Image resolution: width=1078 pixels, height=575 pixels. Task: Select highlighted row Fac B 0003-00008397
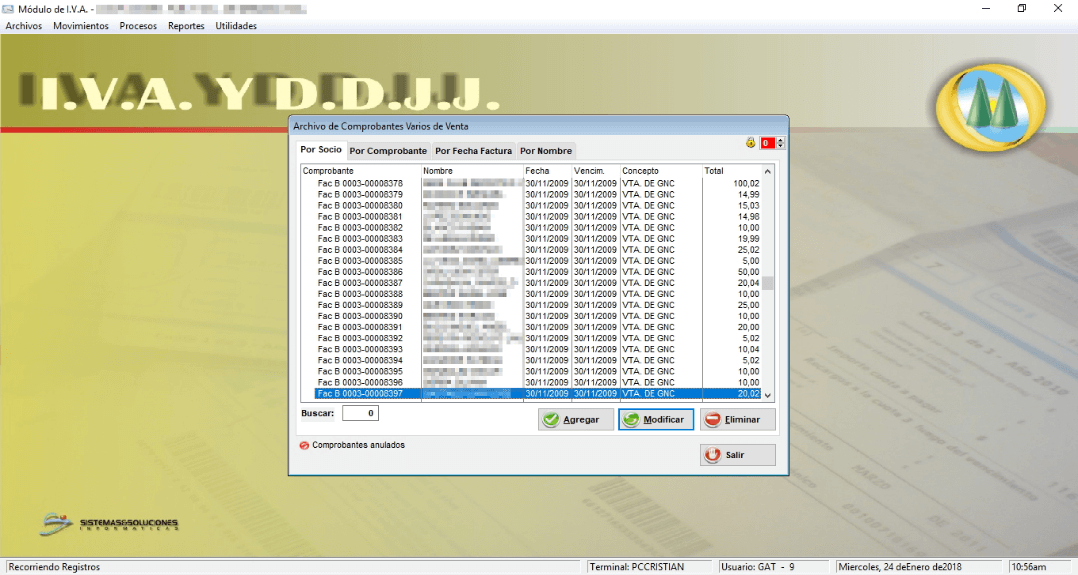click(x=538, y=393)
